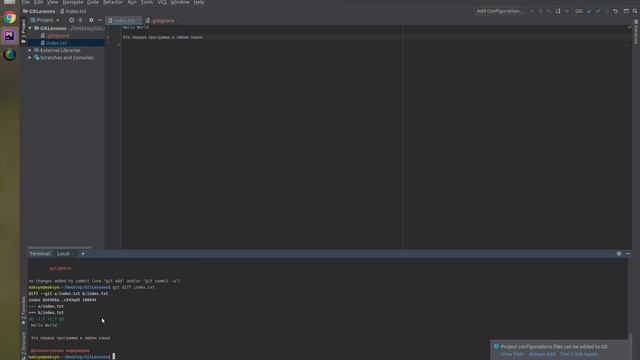Collapse the GitLessons root folder
The height and width of the screenshot is (360, 640).
coord(30,28)
